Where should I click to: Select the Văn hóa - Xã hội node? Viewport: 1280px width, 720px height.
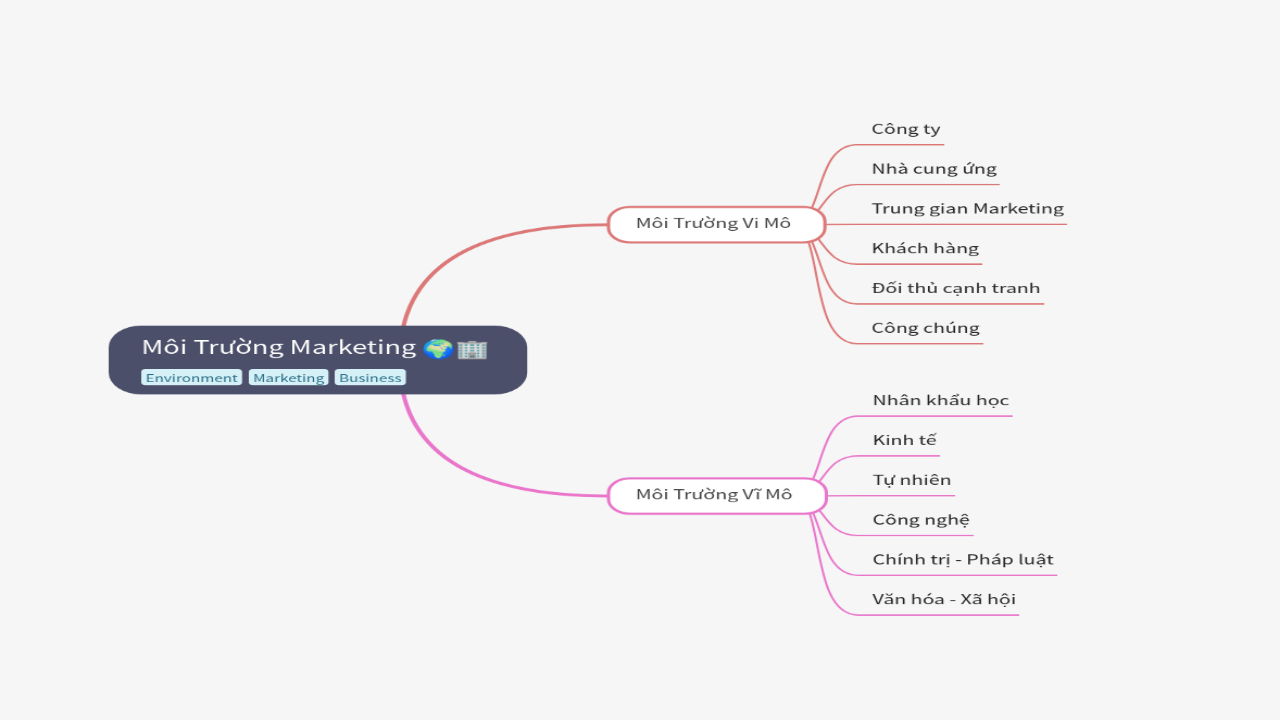pyautogui.click(x=943, y=599)
